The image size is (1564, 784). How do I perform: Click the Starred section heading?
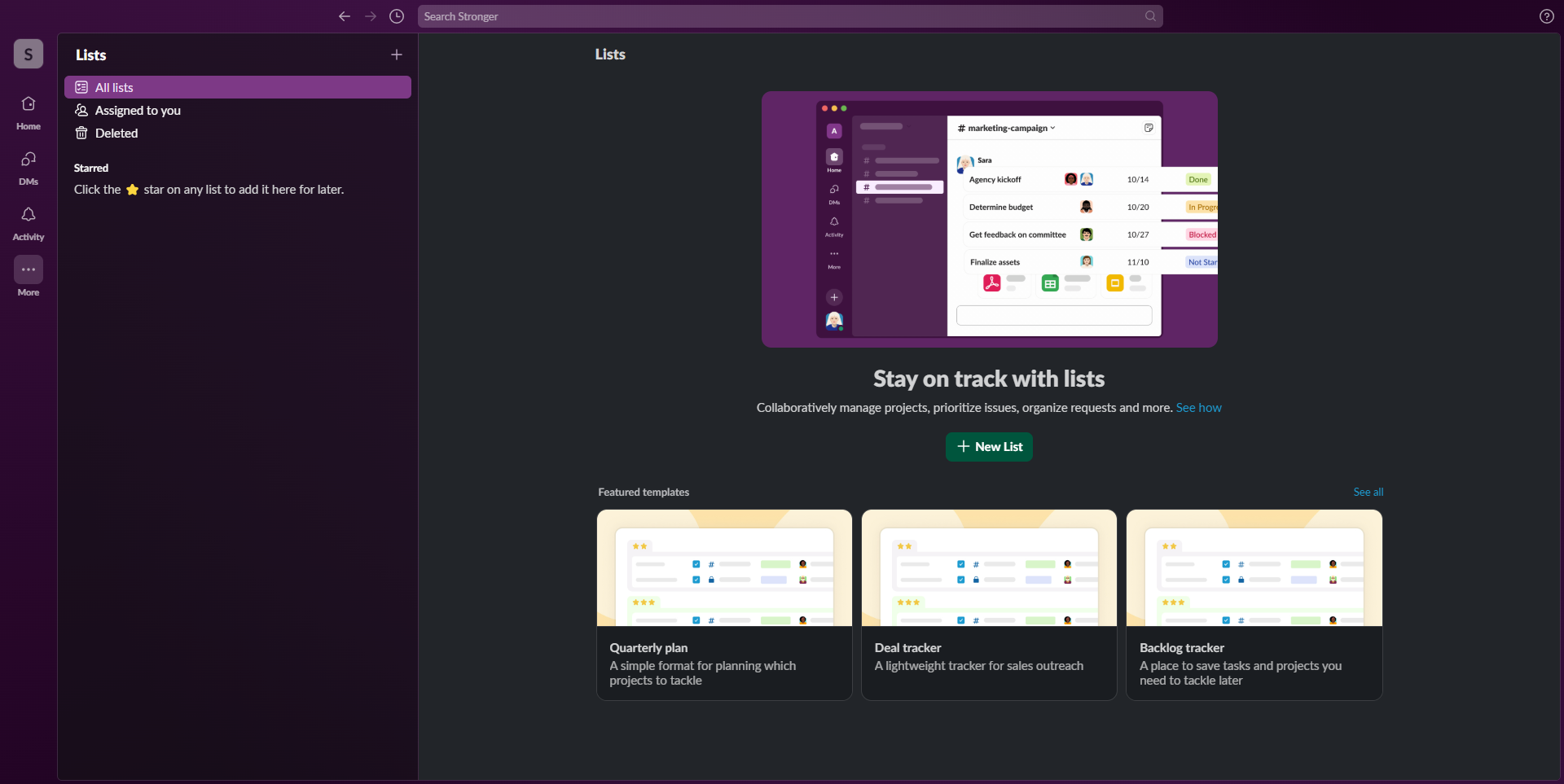(x=91, y=168)
